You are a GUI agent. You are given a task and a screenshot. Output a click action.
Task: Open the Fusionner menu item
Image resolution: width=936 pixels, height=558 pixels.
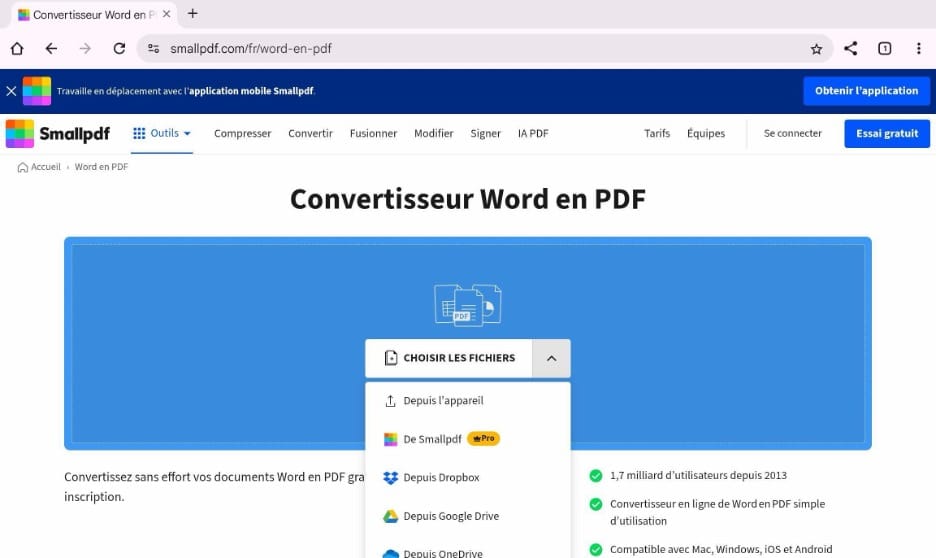[x=373, y=134]
